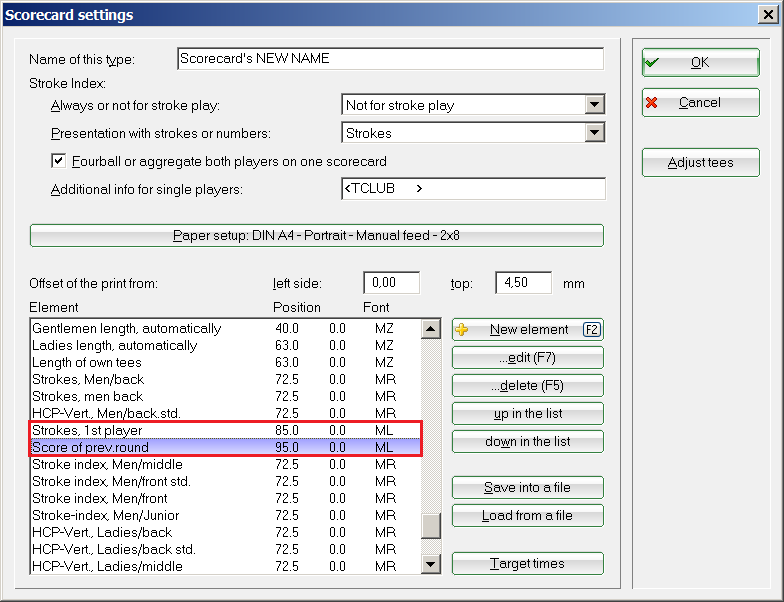Move element down in the list
Viewport: 784px width, 602px height.
(x=527, y=442)
